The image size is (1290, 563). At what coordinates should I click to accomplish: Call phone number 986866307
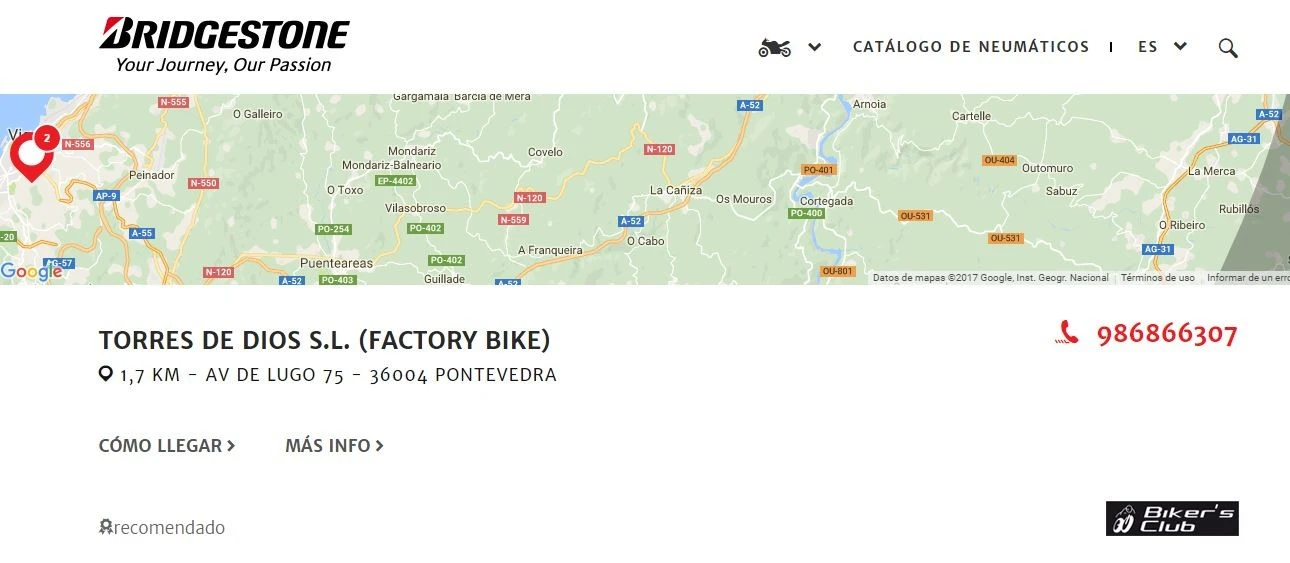pos(1167,334)
